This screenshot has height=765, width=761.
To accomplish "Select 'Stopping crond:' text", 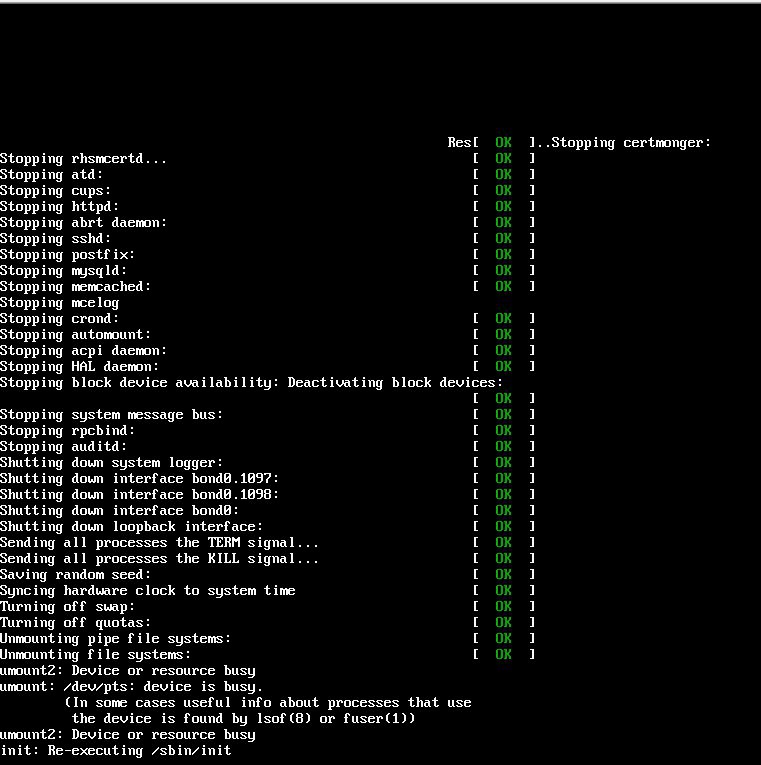I will click(60, 319).
